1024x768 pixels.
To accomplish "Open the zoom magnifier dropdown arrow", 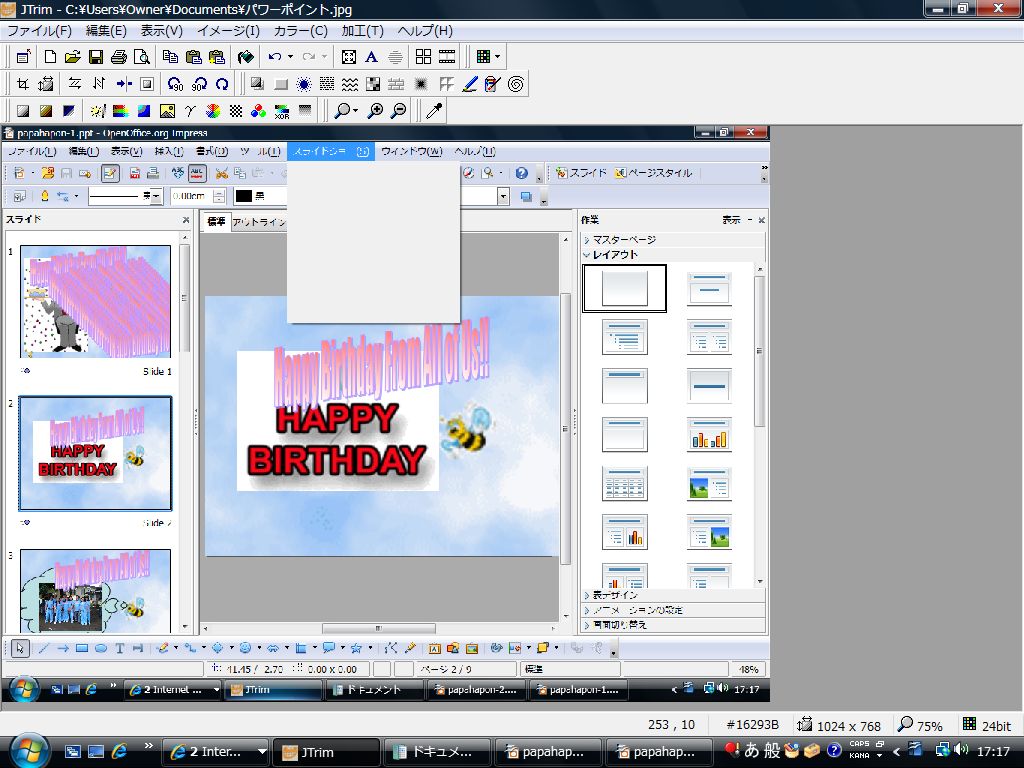I will coord(355,111).
